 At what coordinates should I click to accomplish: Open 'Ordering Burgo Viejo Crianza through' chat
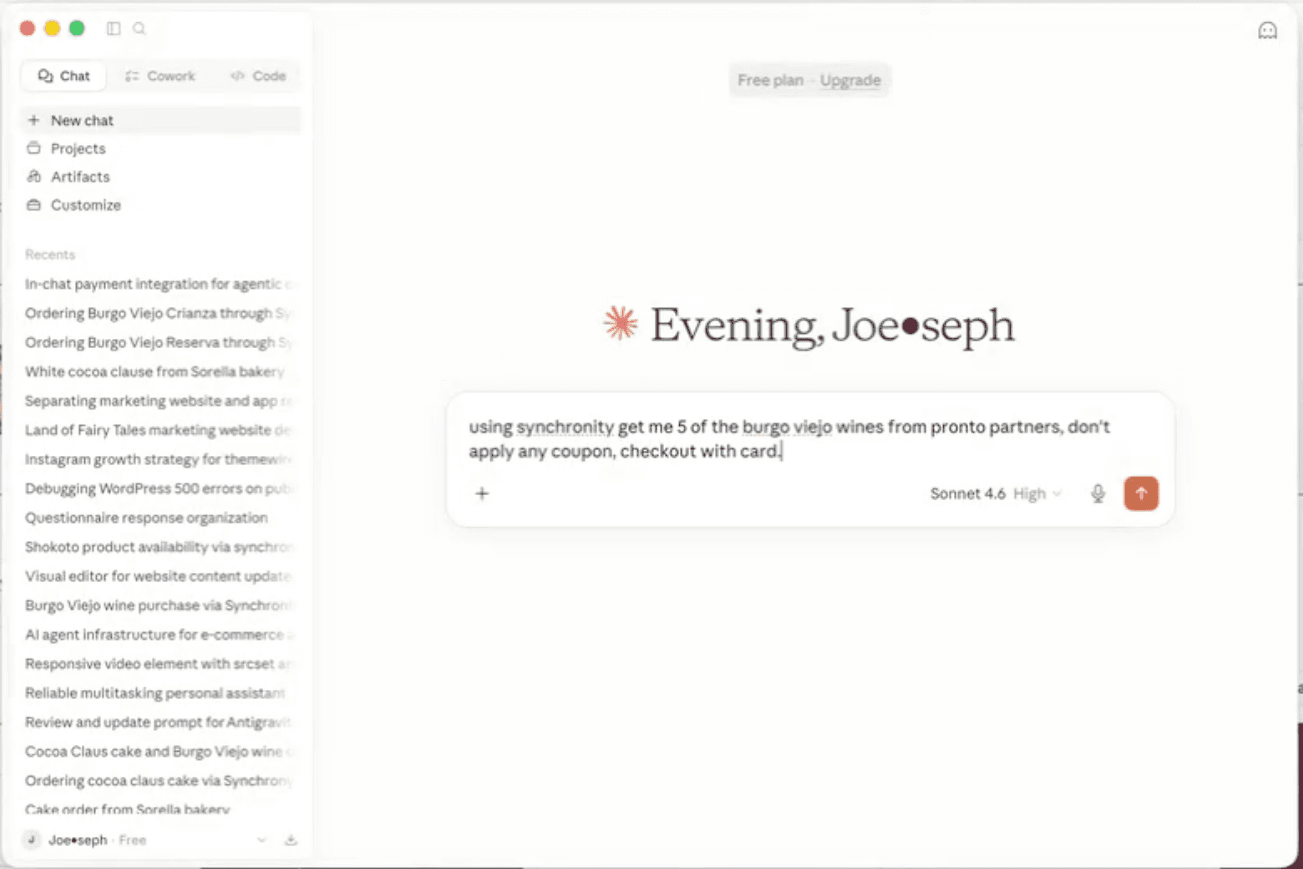tap(160, 313)
